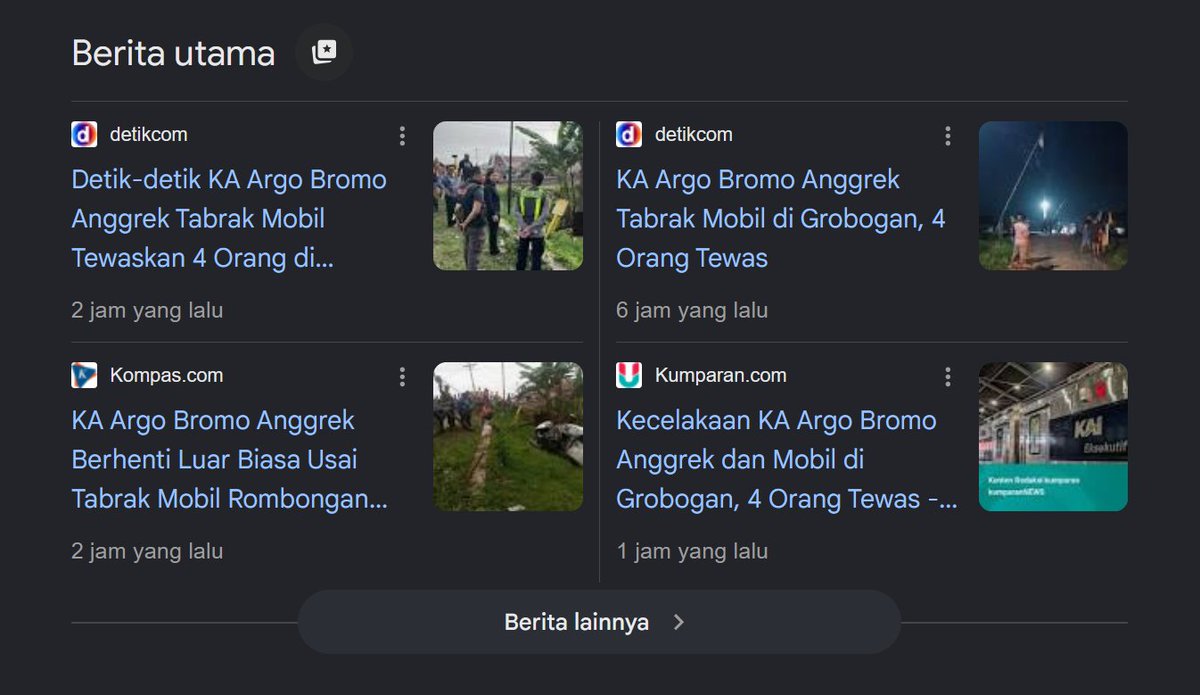Open options menu for Grobogan 4 Orang Tewas article
The height and width of the screenshot is (695, 1200).
(x=948, y=136)
